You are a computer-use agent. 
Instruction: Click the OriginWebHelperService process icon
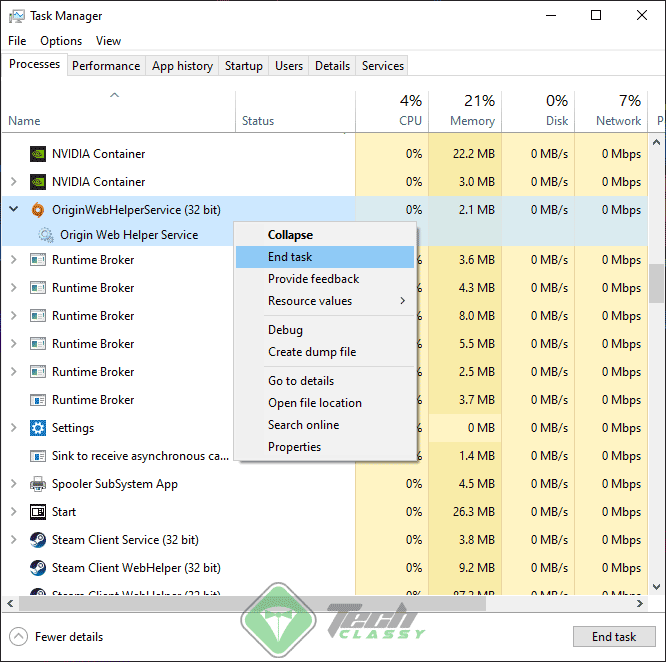(38, 210)
